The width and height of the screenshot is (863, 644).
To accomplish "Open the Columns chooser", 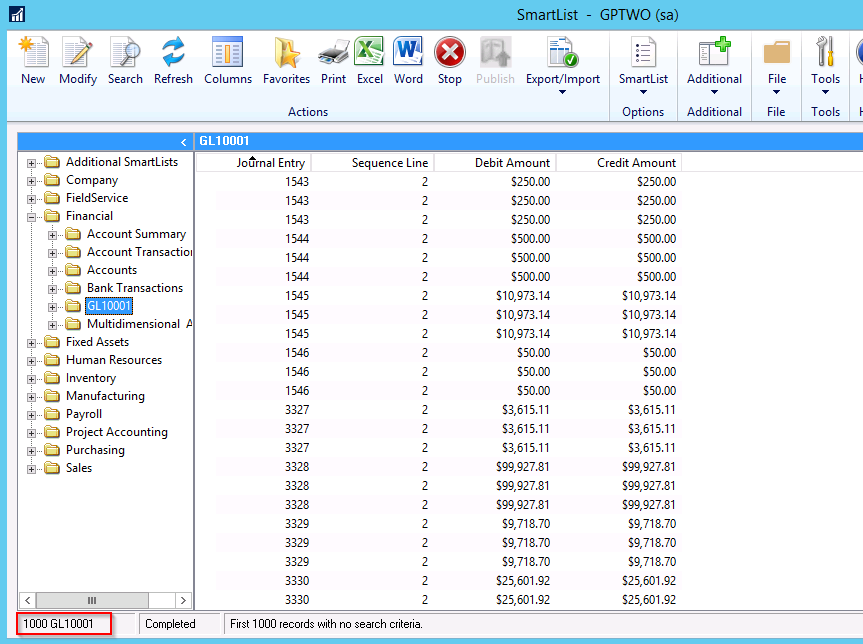I will [228, 61].
